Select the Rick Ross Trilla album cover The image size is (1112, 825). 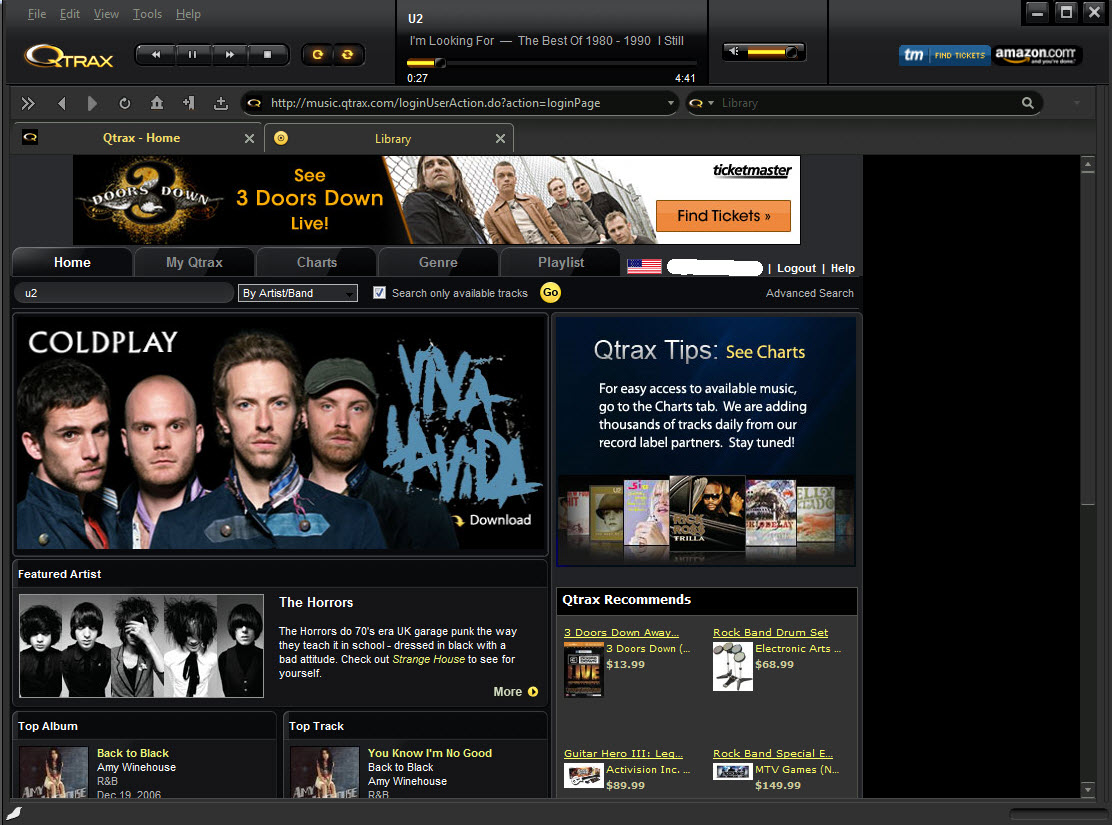click(x=707, y=512)
